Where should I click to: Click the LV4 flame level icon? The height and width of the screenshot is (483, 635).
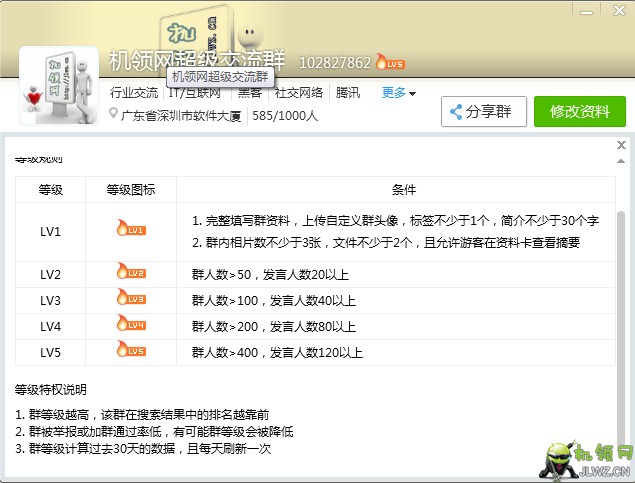coord(131,323)
